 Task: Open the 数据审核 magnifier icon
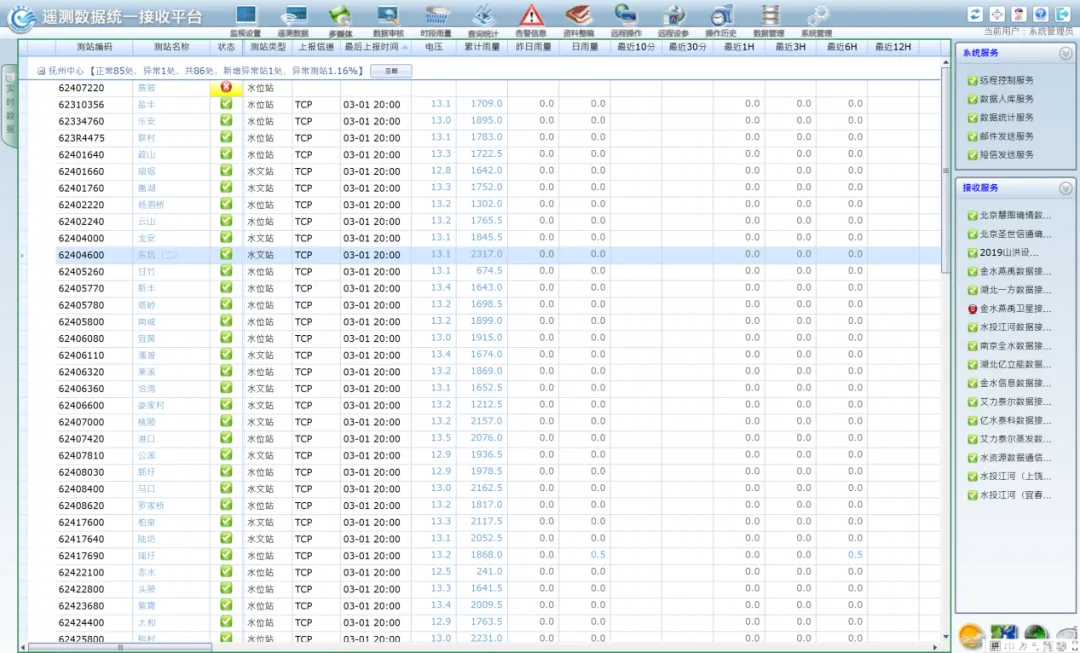pos(388,15)
